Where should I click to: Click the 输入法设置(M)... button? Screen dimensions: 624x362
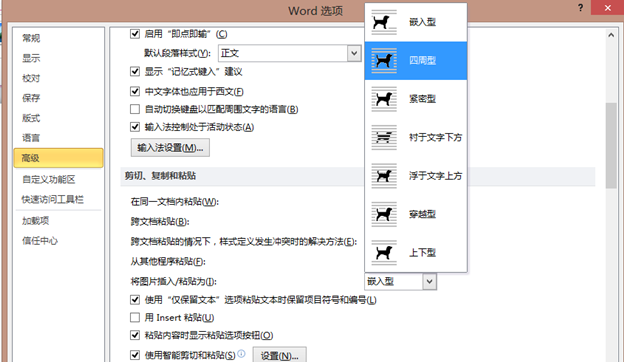click(170, 148)
